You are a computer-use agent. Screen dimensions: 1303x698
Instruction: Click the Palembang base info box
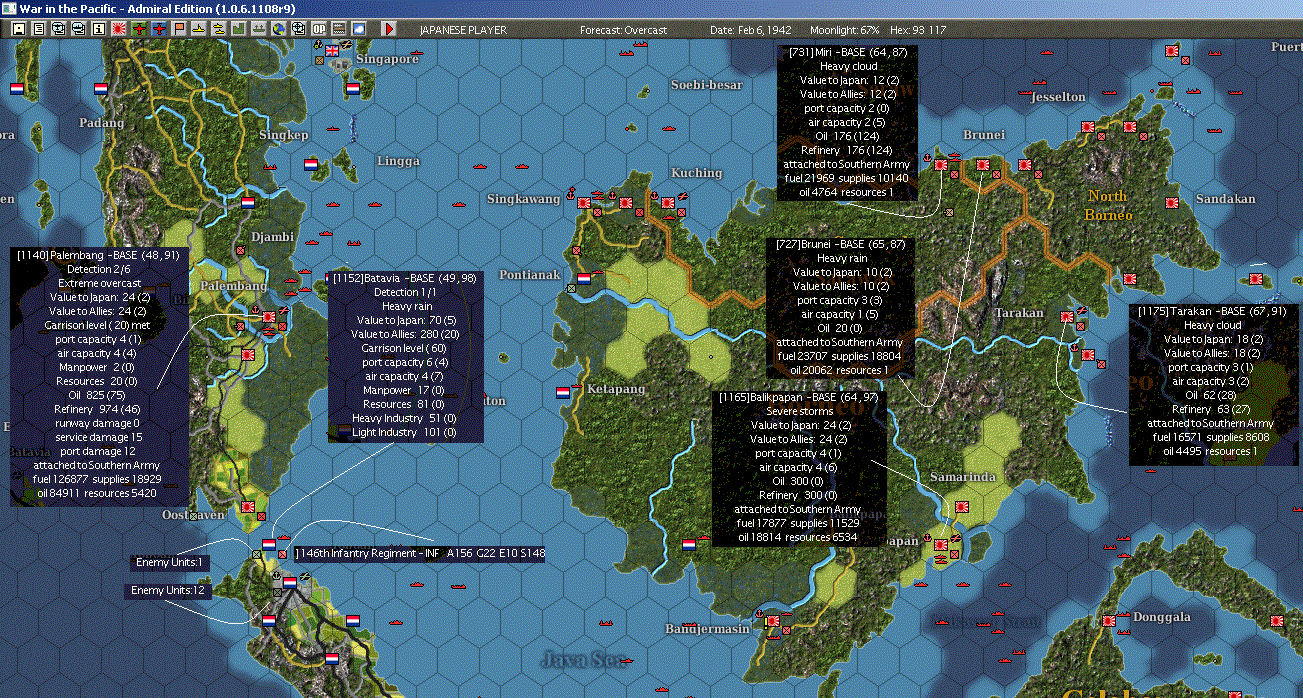coord(99,376)
